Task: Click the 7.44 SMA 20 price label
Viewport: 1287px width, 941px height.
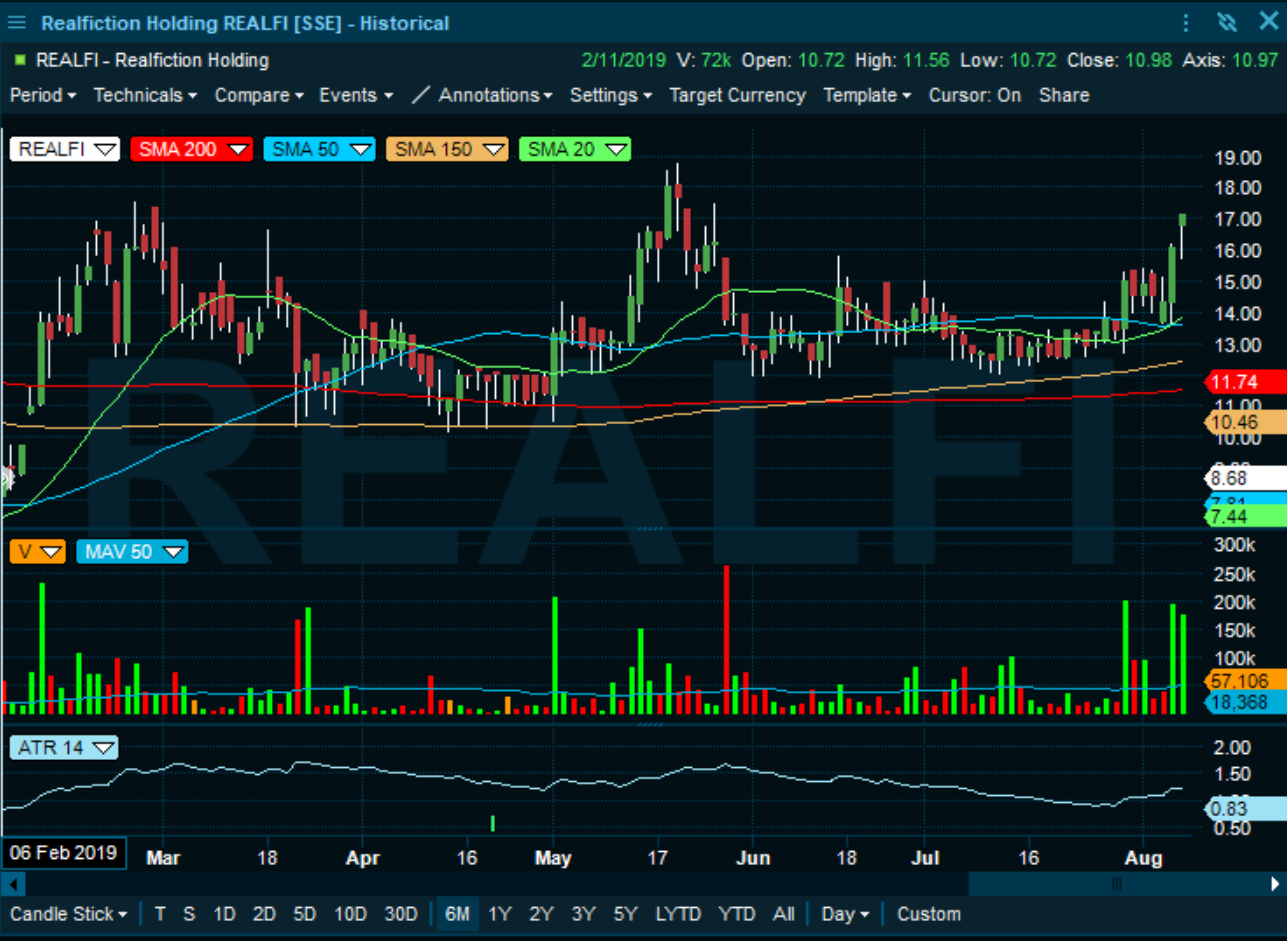Action: coord(1244,516)
